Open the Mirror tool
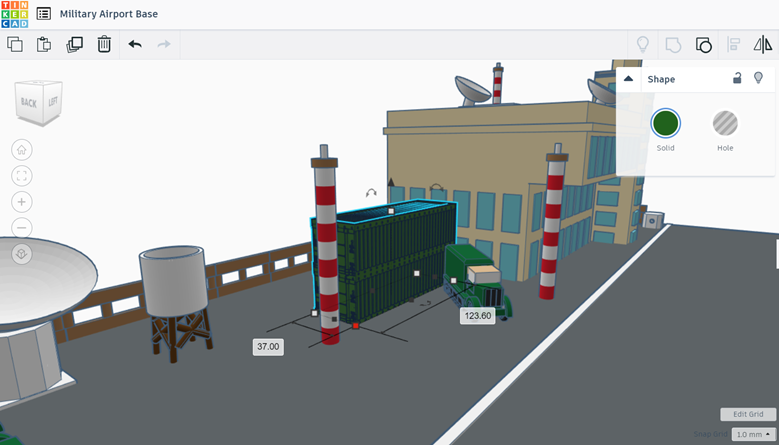This screenshot has width=779, height=445. pyautogui.click(x=763, y=45)
